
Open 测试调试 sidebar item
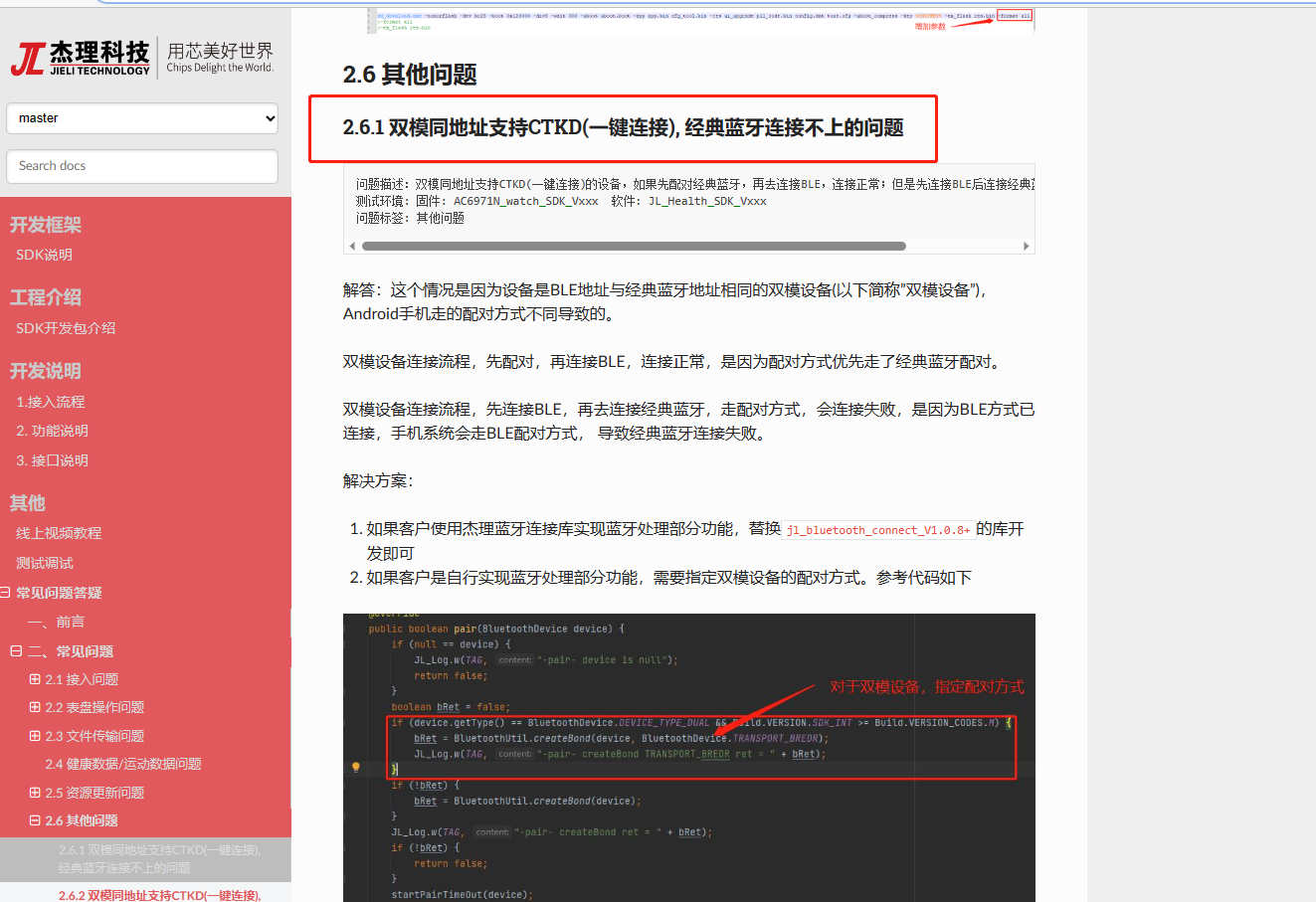click(45, 563)
